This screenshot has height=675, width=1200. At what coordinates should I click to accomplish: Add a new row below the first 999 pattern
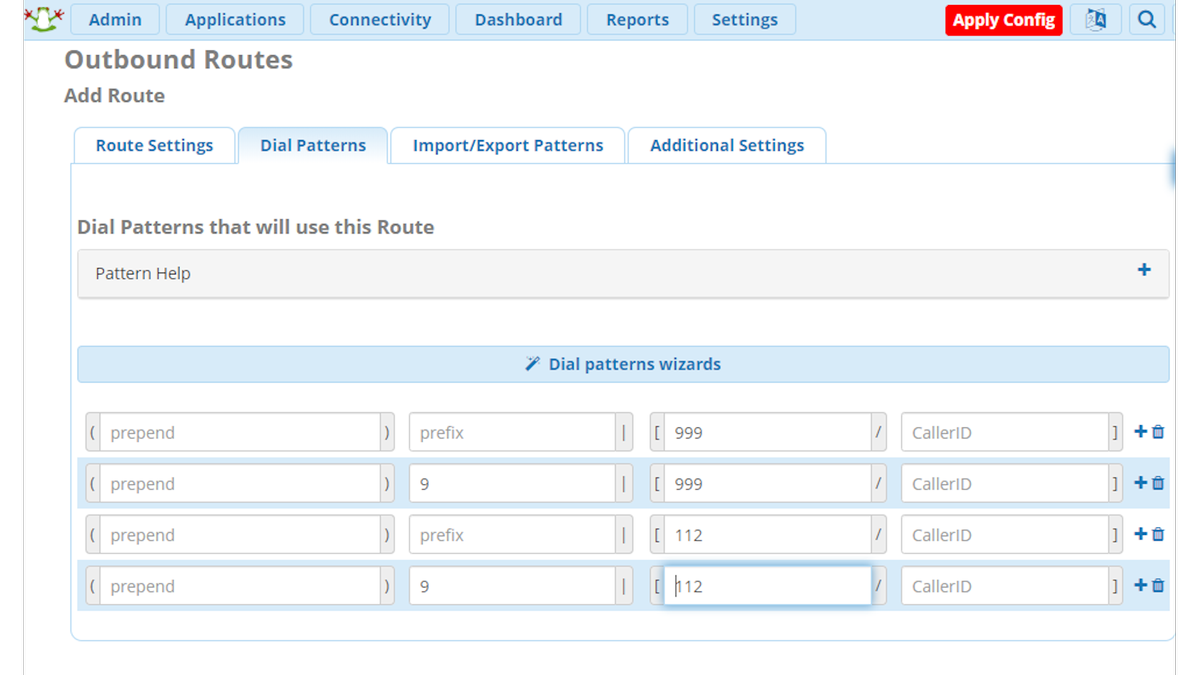click(1141, 431)
